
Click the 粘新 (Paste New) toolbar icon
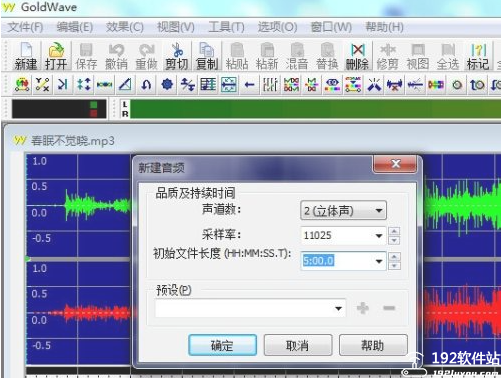[267, 56]
